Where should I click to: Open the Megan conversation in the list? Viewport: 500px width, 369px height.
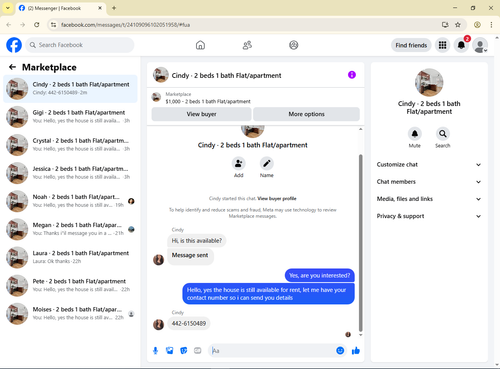click(70, 229)
